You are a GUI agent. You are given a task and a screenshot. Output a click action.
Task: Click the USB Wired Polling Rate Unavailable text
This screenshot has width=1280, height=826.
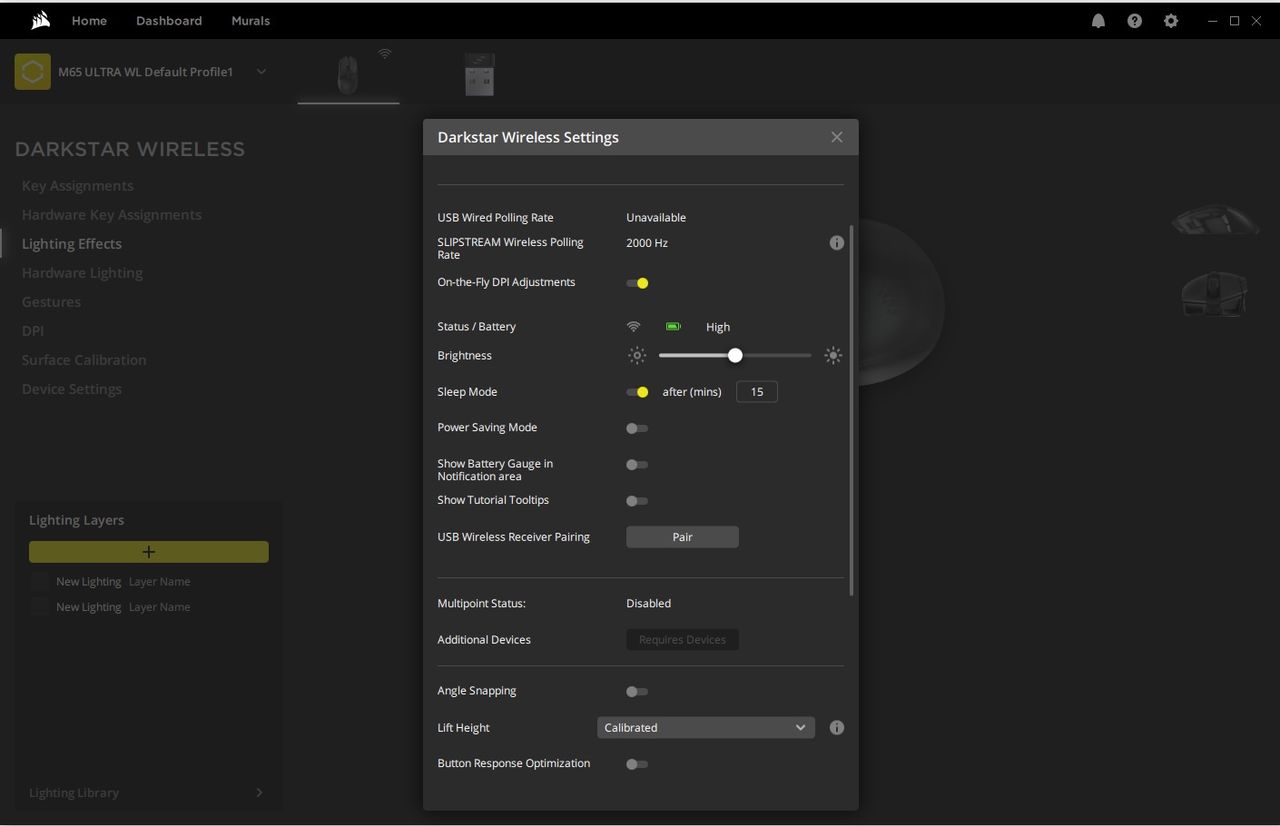tap(656, 218)
